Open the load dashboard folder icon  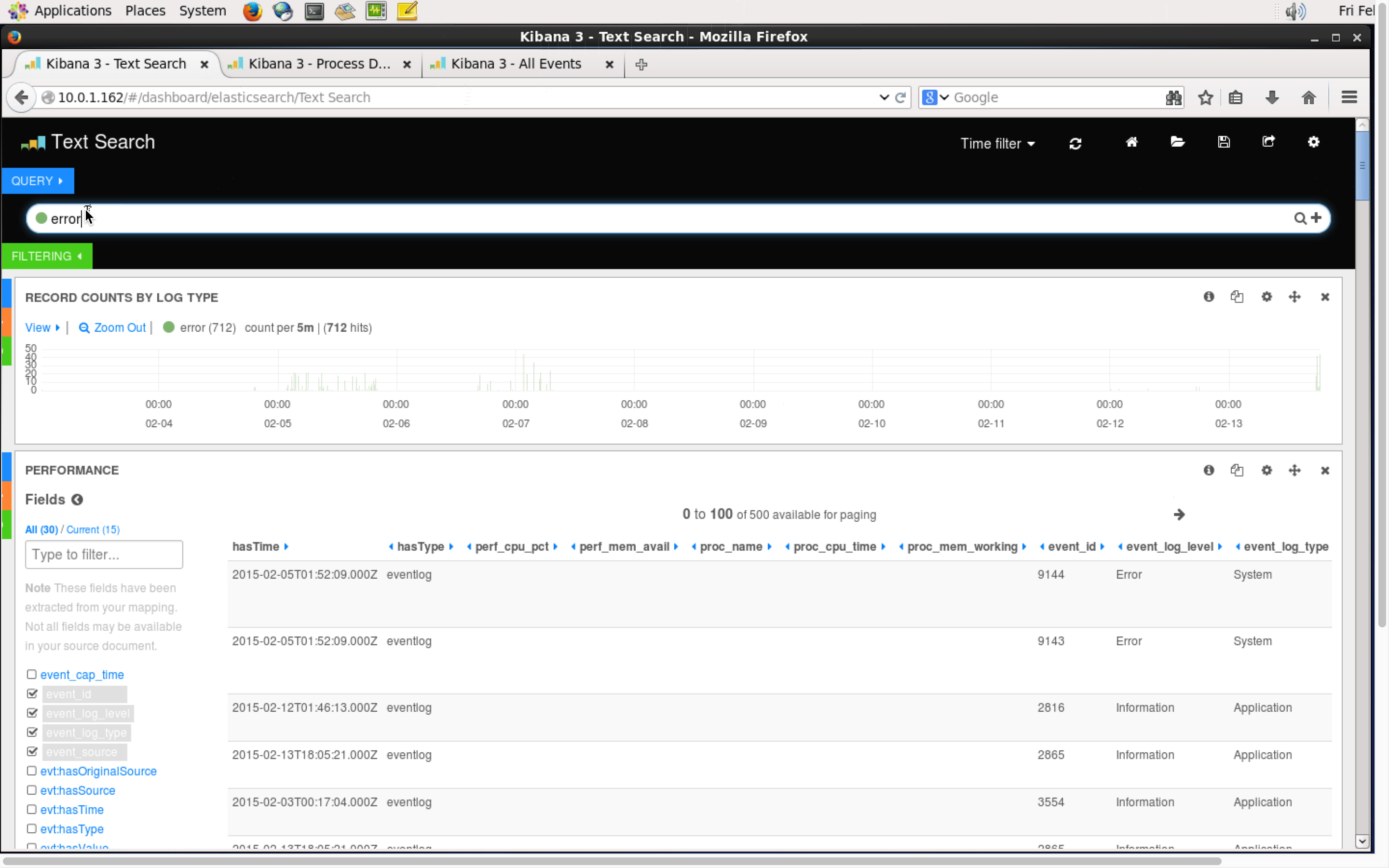click(1177, 142)
